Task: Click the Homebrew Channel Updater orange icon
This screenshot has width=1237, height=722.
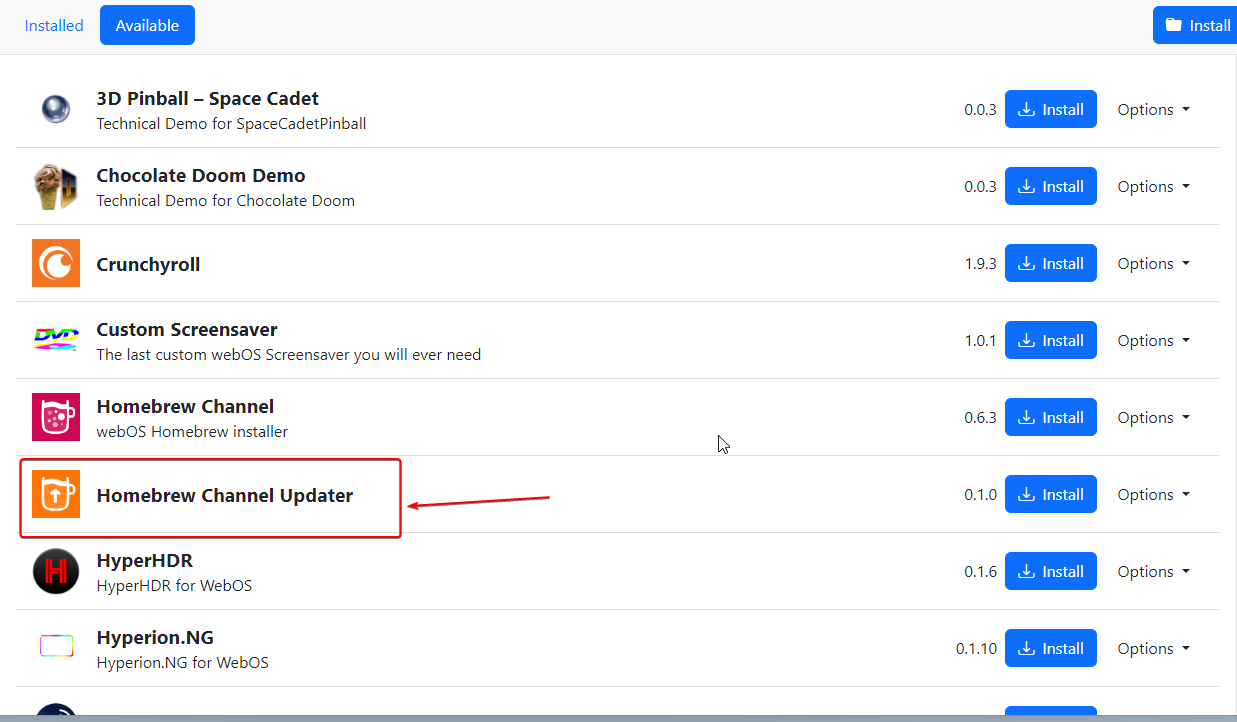Action: coord(56,495)
